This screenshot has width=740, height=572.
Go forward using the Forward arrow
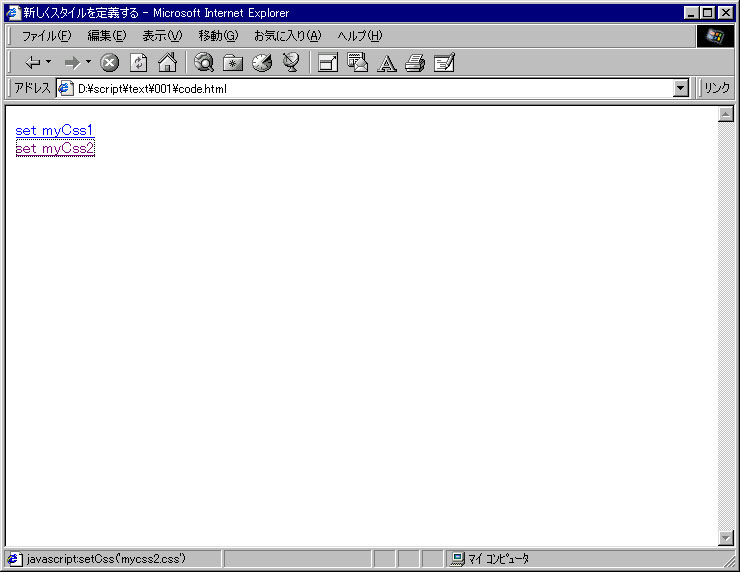(72, 62)
